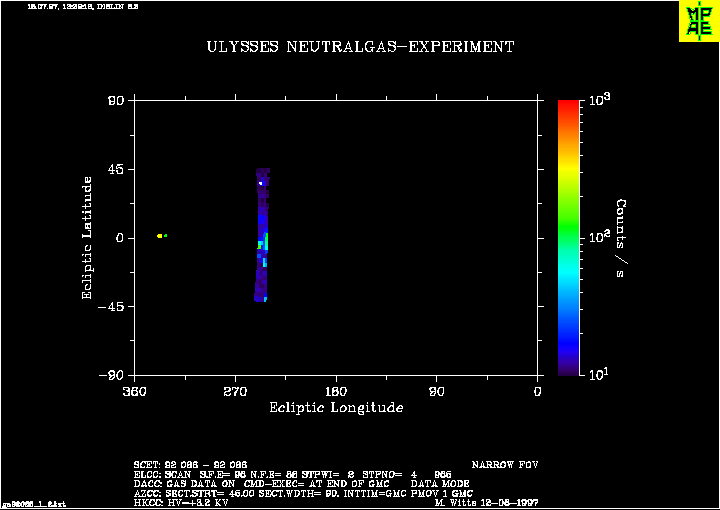Click the 90 latitude tick label at top
The image size is (720, 510).
(117, 101)
